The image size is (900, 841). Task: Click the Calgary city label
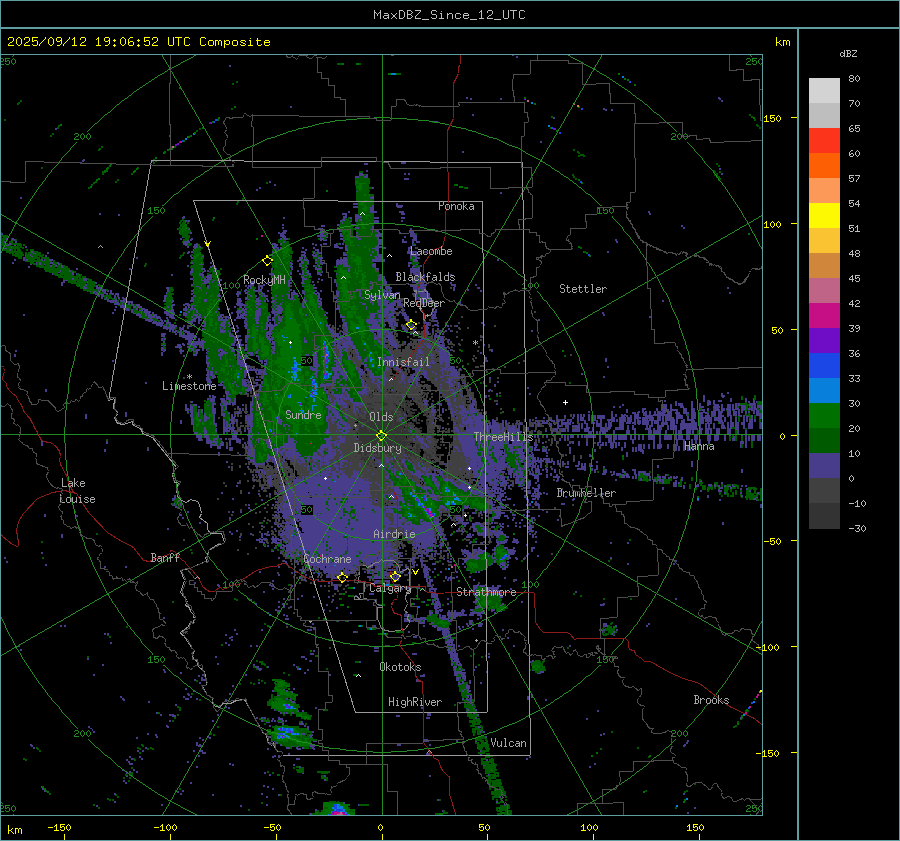390,588
